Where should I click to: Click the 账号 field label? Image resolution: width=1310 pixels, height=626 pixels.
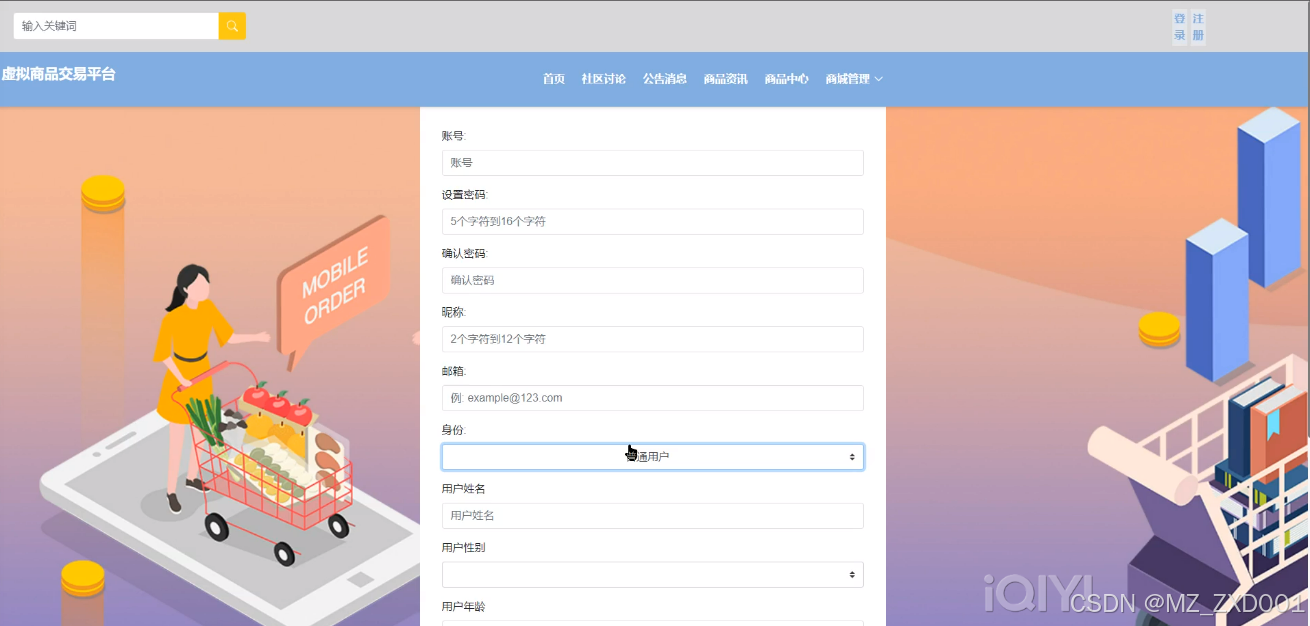pos(453,136)
